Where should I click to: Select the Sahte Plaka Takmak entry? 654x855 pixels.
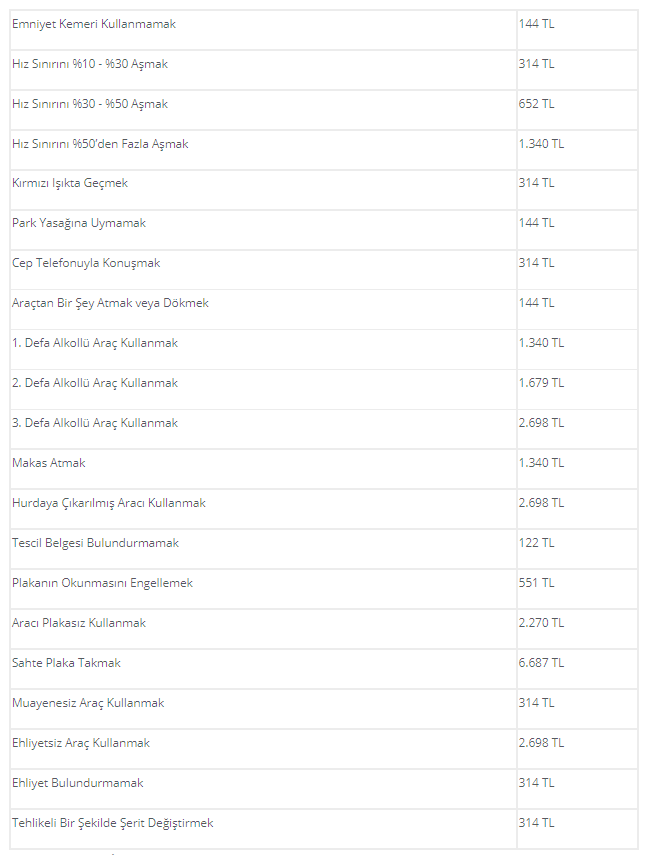pos(66,663)
